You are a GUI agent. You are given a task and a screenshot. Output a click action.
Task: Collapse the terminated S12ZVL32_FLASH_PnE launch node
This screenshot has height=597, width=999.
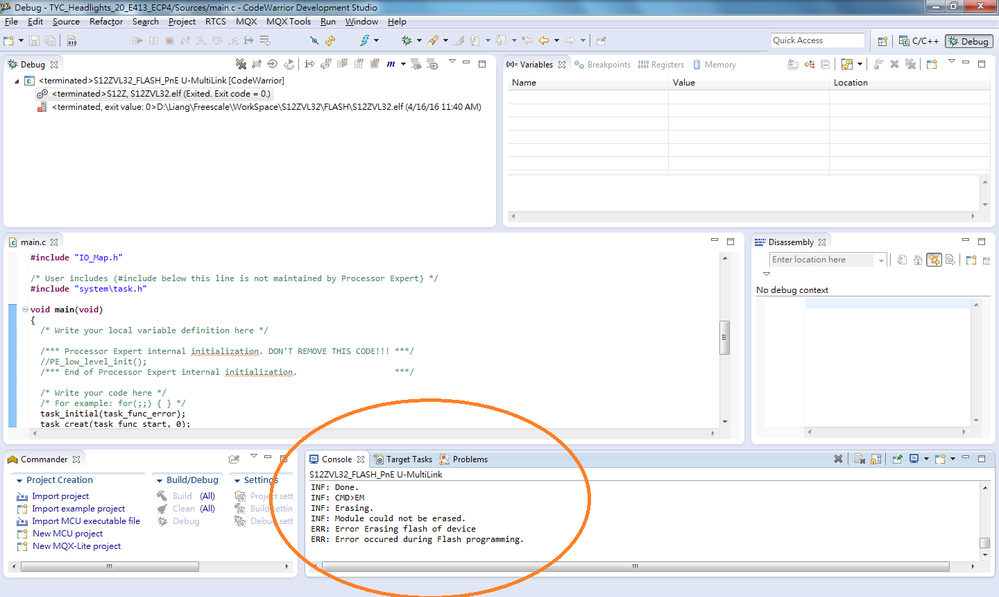[17, 81]
